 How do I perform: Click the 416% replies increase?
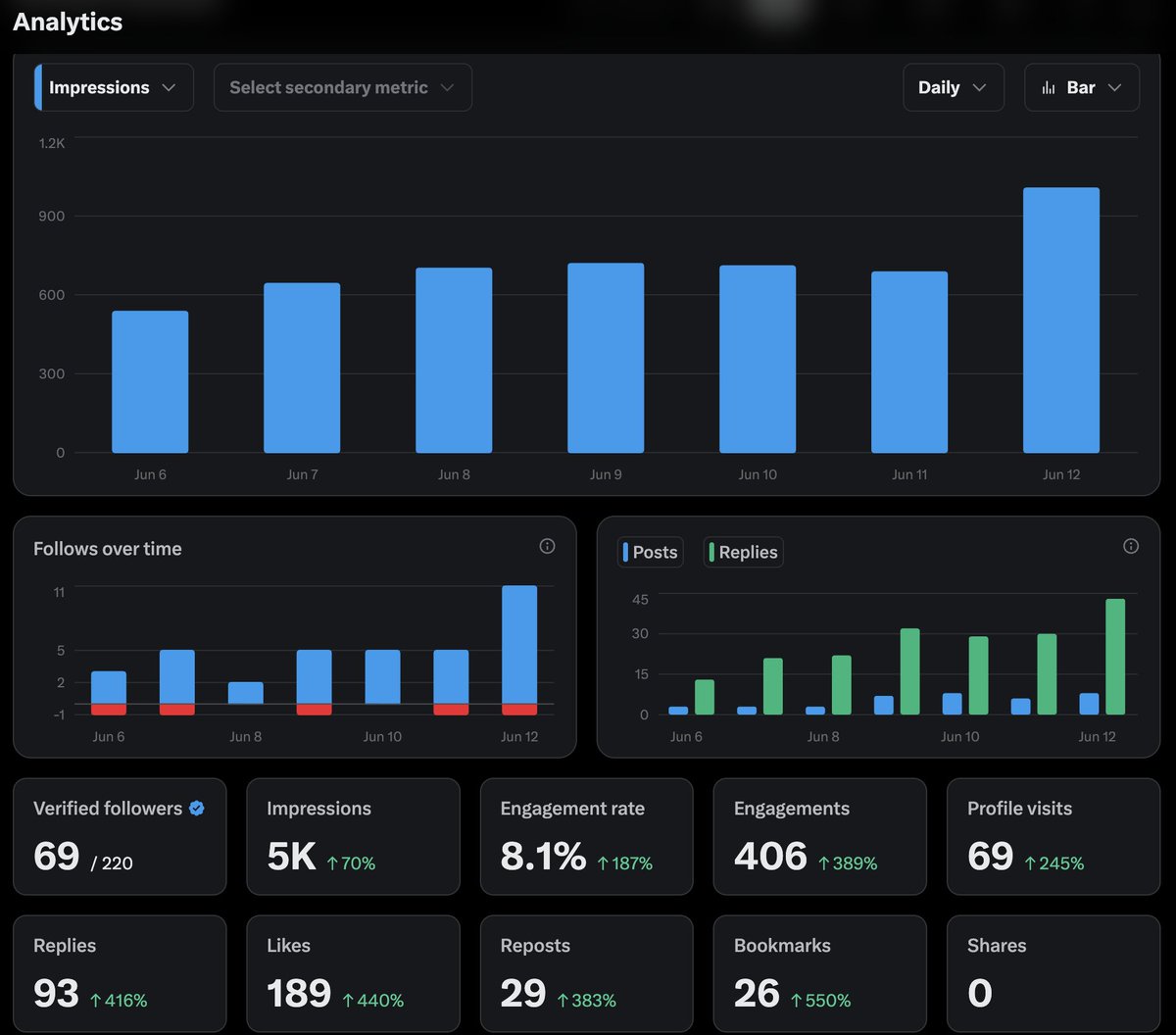[x=119, y=1001]
